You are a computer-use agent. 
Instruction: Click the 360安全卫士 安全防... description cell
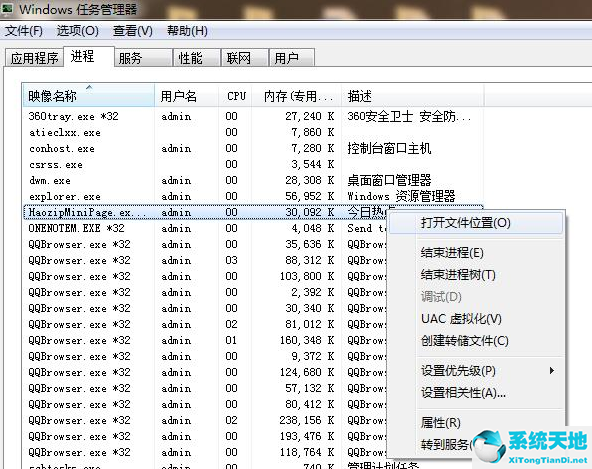[409, 116]
